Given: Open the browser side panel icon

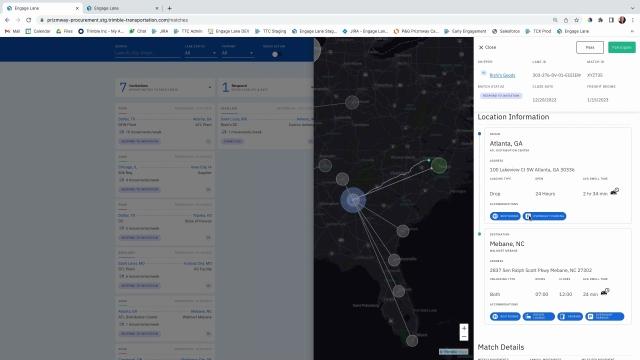Looking at the screenshot, I should coord(611,20).
